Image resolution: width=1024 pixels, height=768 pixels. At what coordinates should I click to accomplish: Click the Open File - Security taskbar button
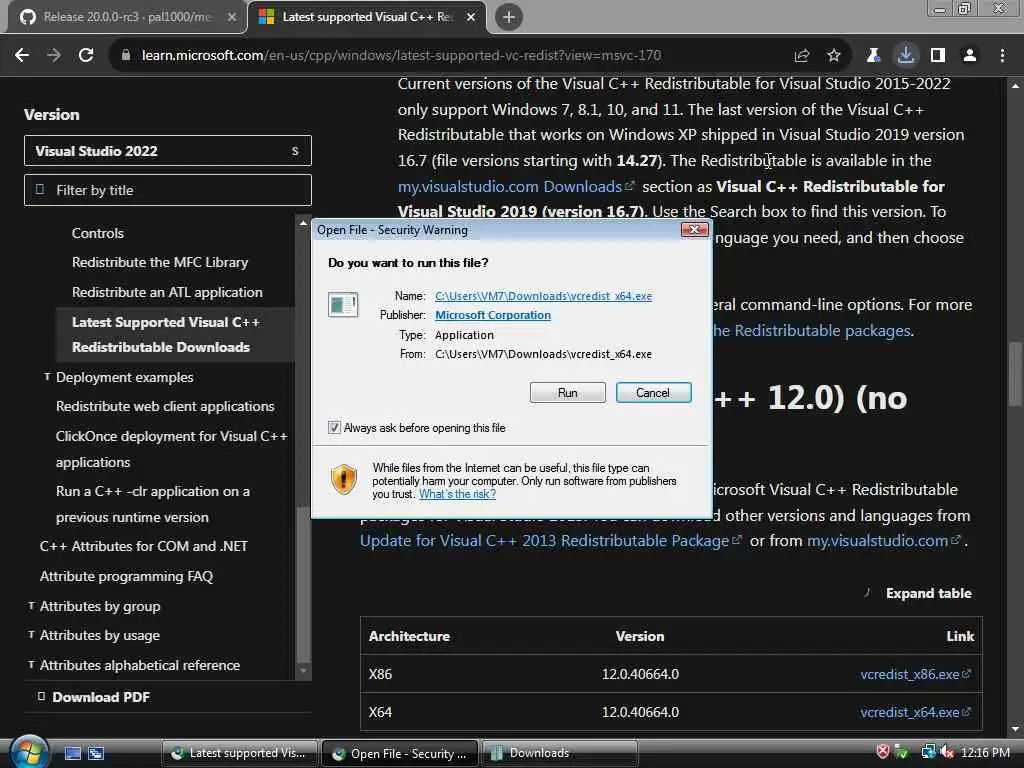(x=400, y=753)
